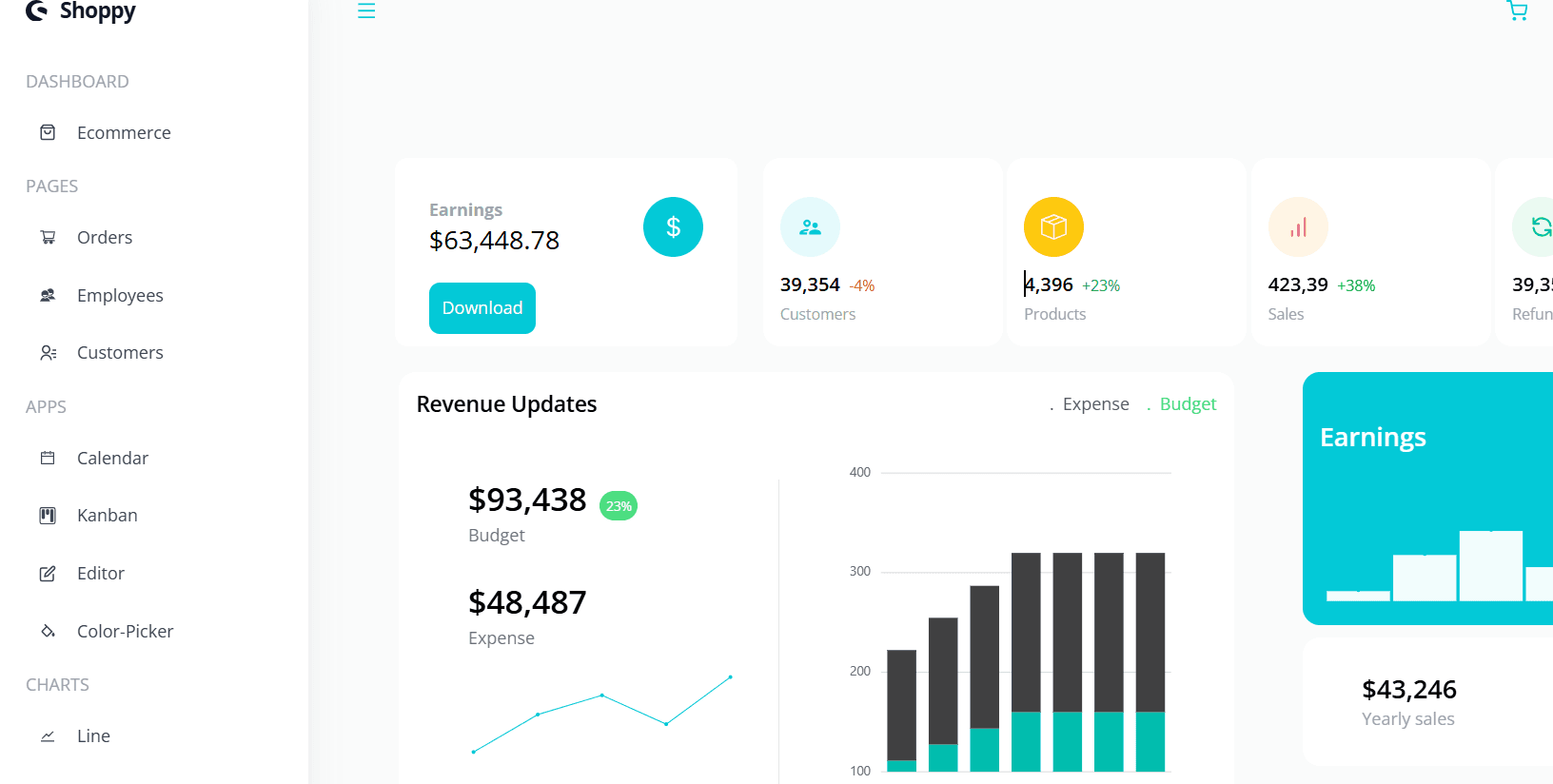
Task: Go to the Orders page
Action: tap(105, 237)
